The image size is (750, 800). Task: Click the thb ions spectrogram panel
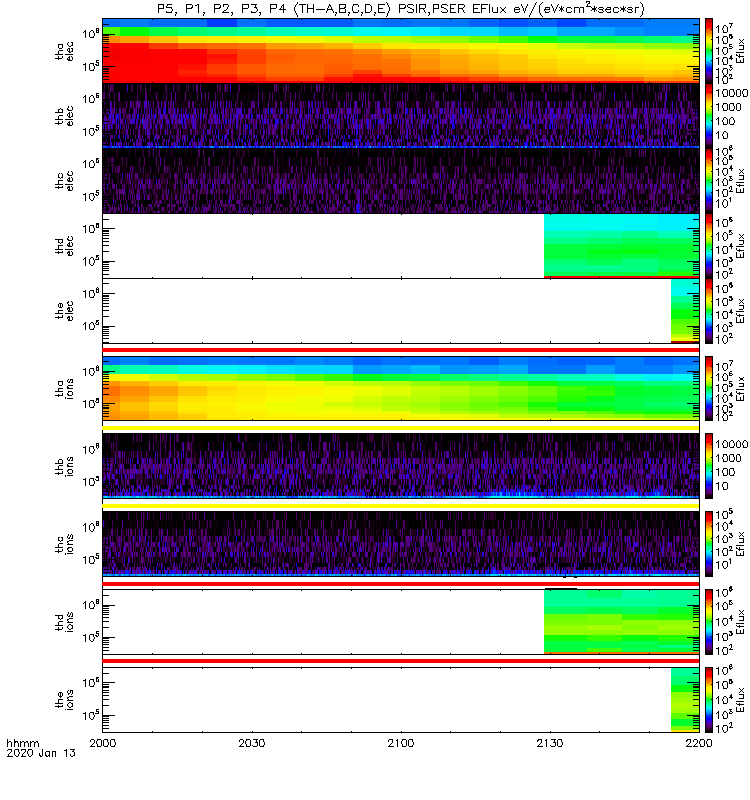pyautogui.click(x=401, y=466)
